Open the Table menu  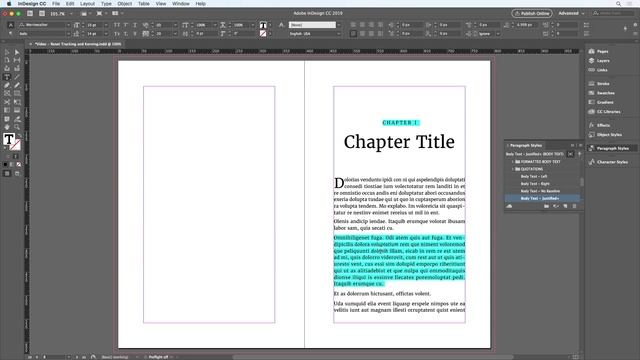pos(144,4)
